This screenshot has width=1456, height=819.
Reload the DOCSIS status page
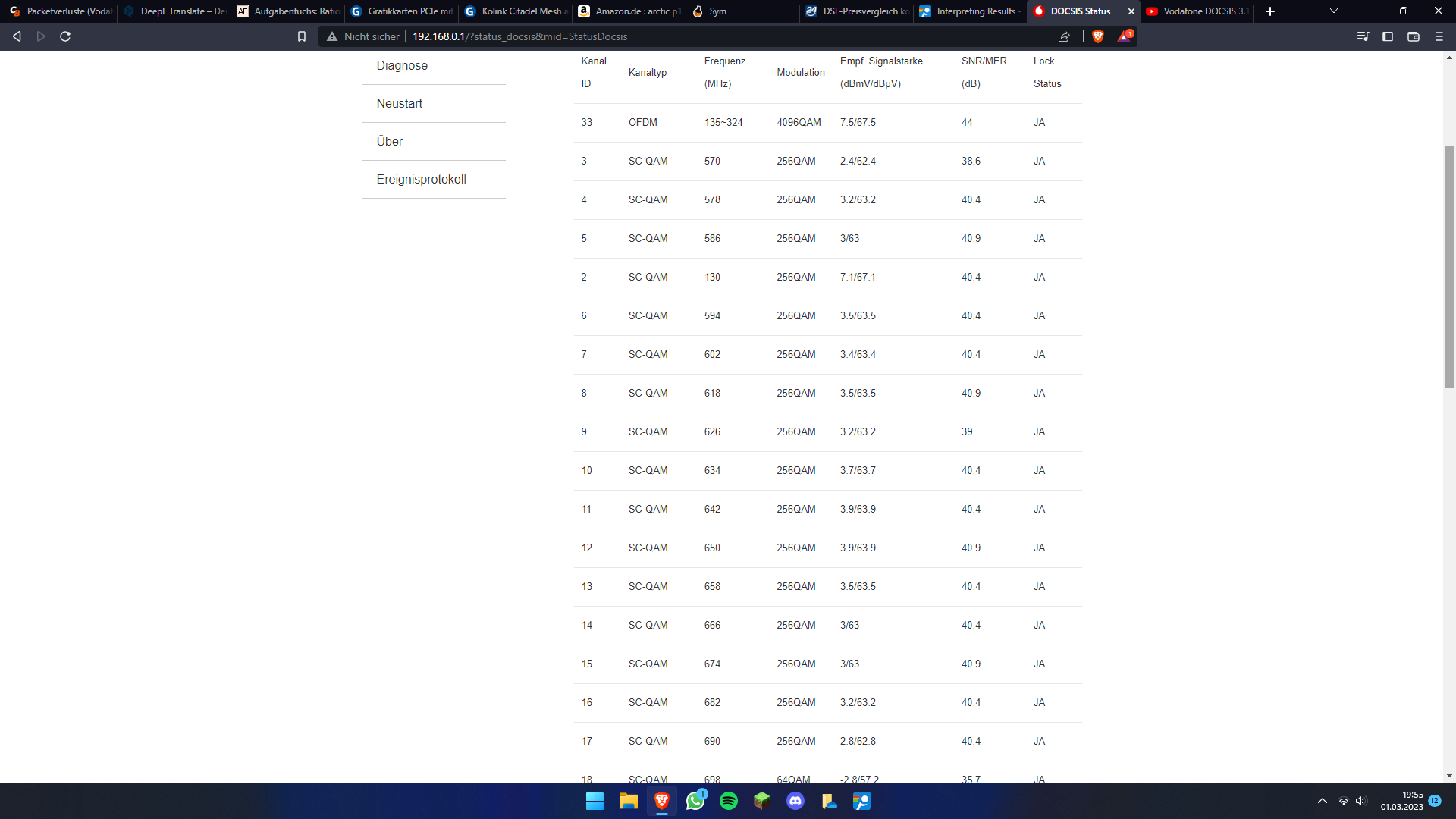(65, 36)
